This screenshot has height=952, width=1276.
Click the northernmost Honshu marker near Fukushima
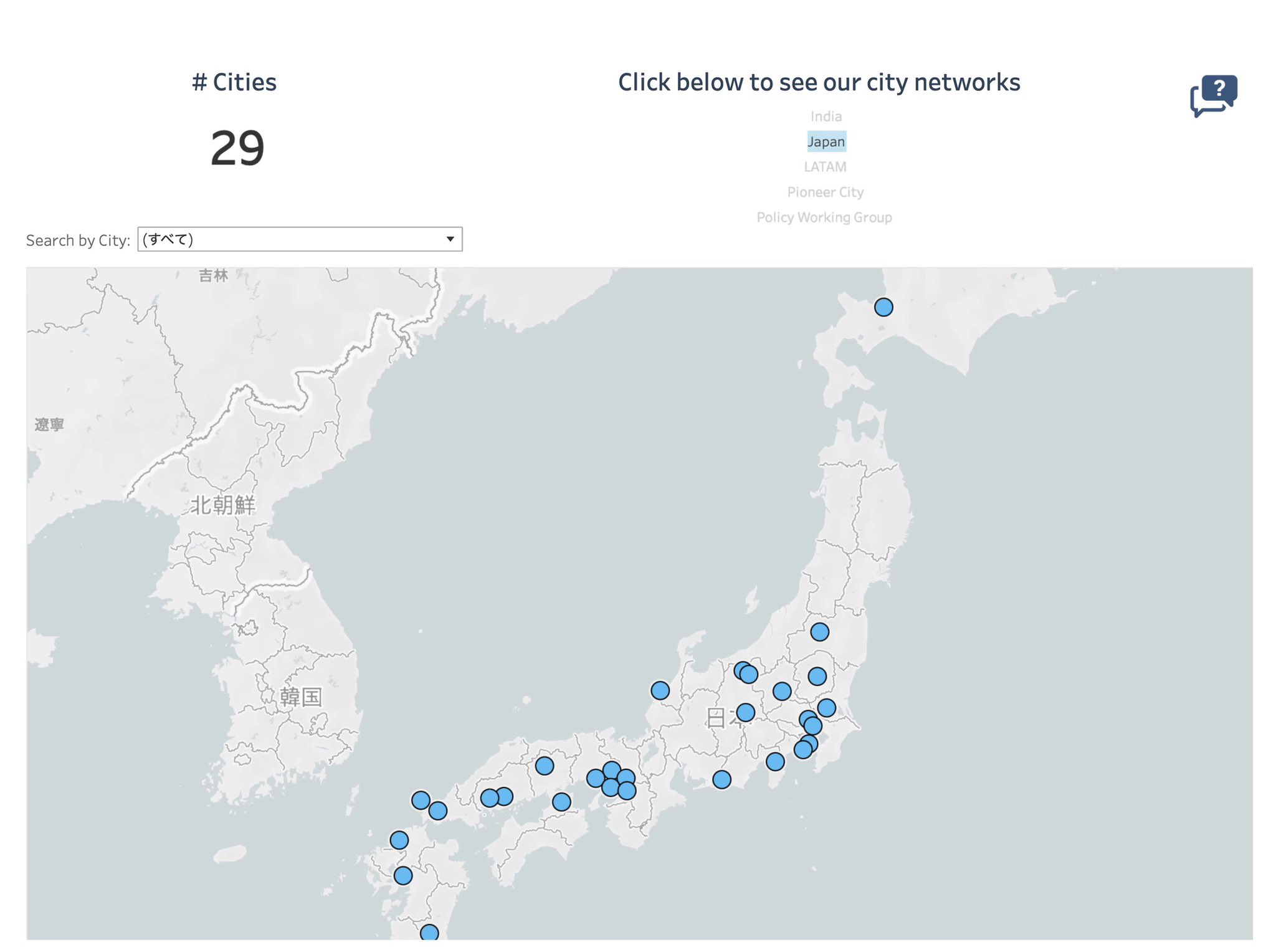point(819,632)
